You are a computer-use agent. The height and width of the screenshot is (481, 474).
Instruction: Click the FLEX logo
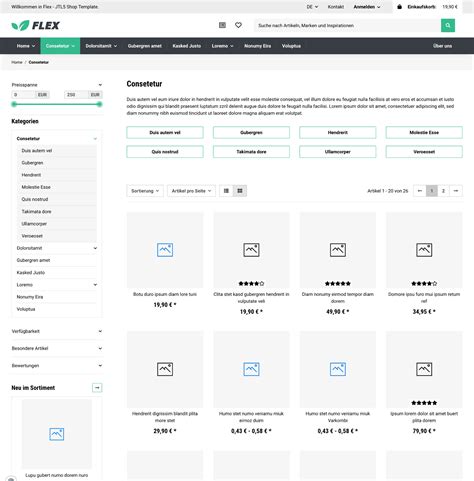point(35,25)
